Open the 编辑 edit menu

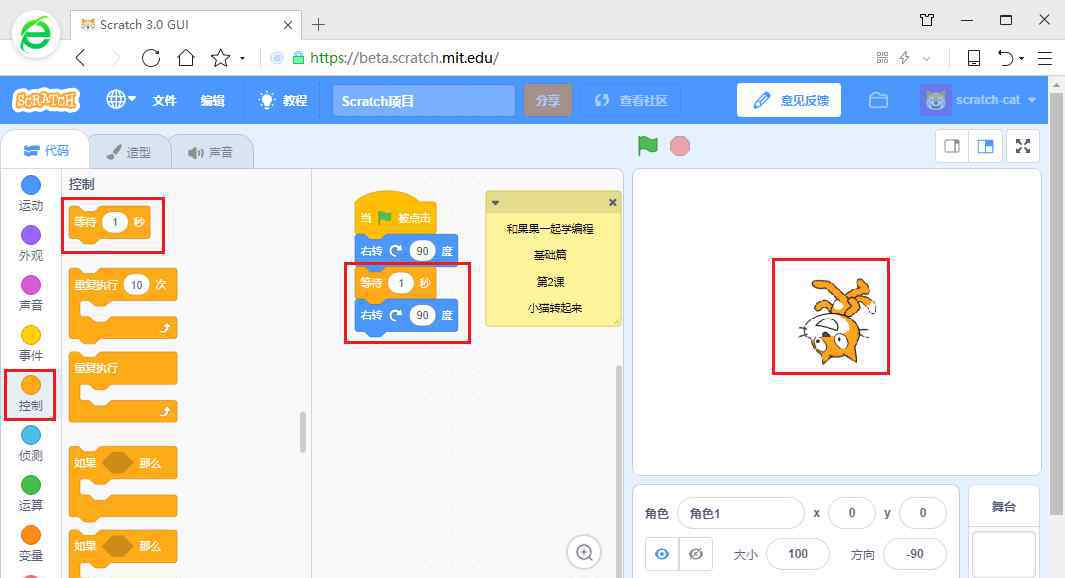coord(213,101)
